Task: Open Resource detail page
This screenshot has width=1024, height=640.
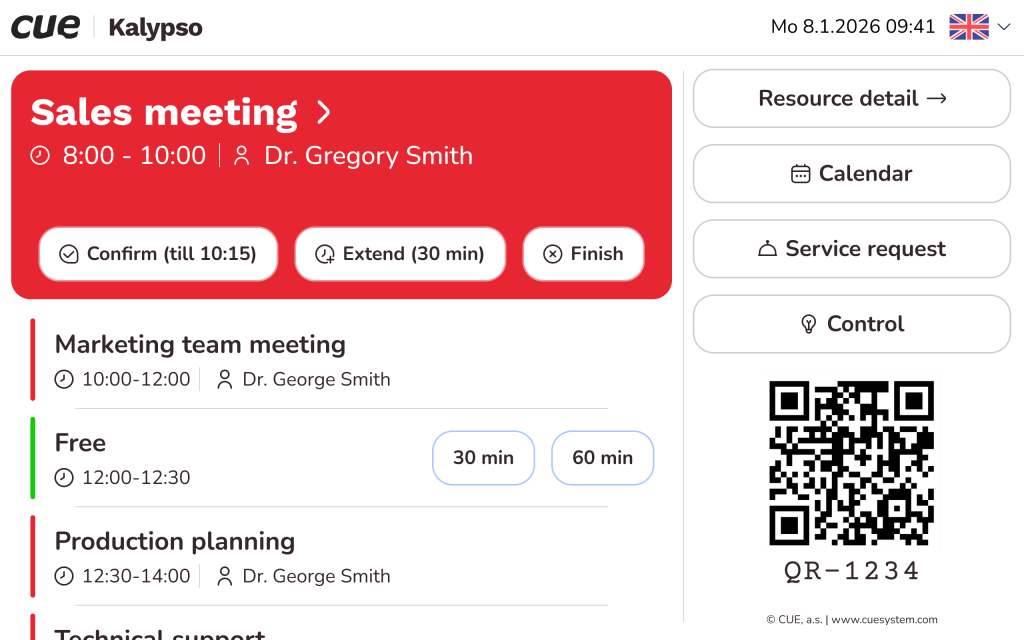Action: (852, 98)
